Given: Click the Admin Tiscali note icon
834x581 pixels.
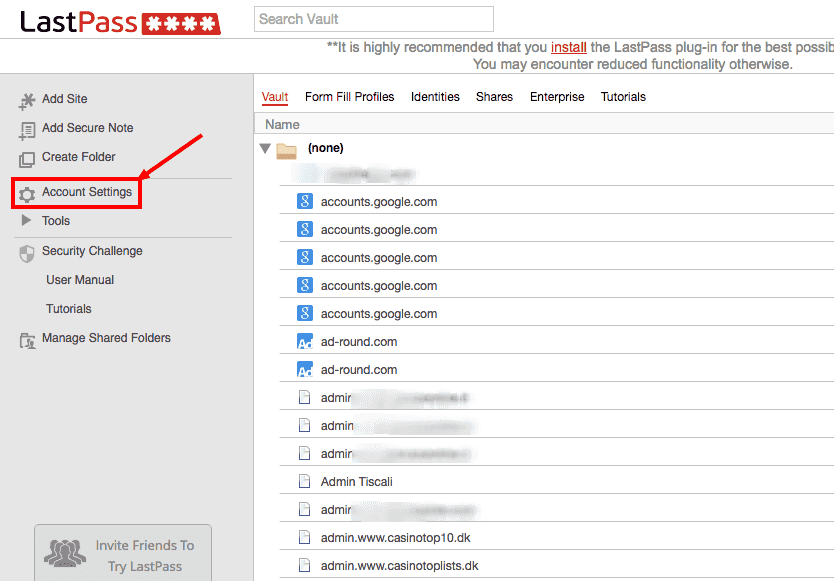Looking at the screenshot, I should click(x=304, y=481).
